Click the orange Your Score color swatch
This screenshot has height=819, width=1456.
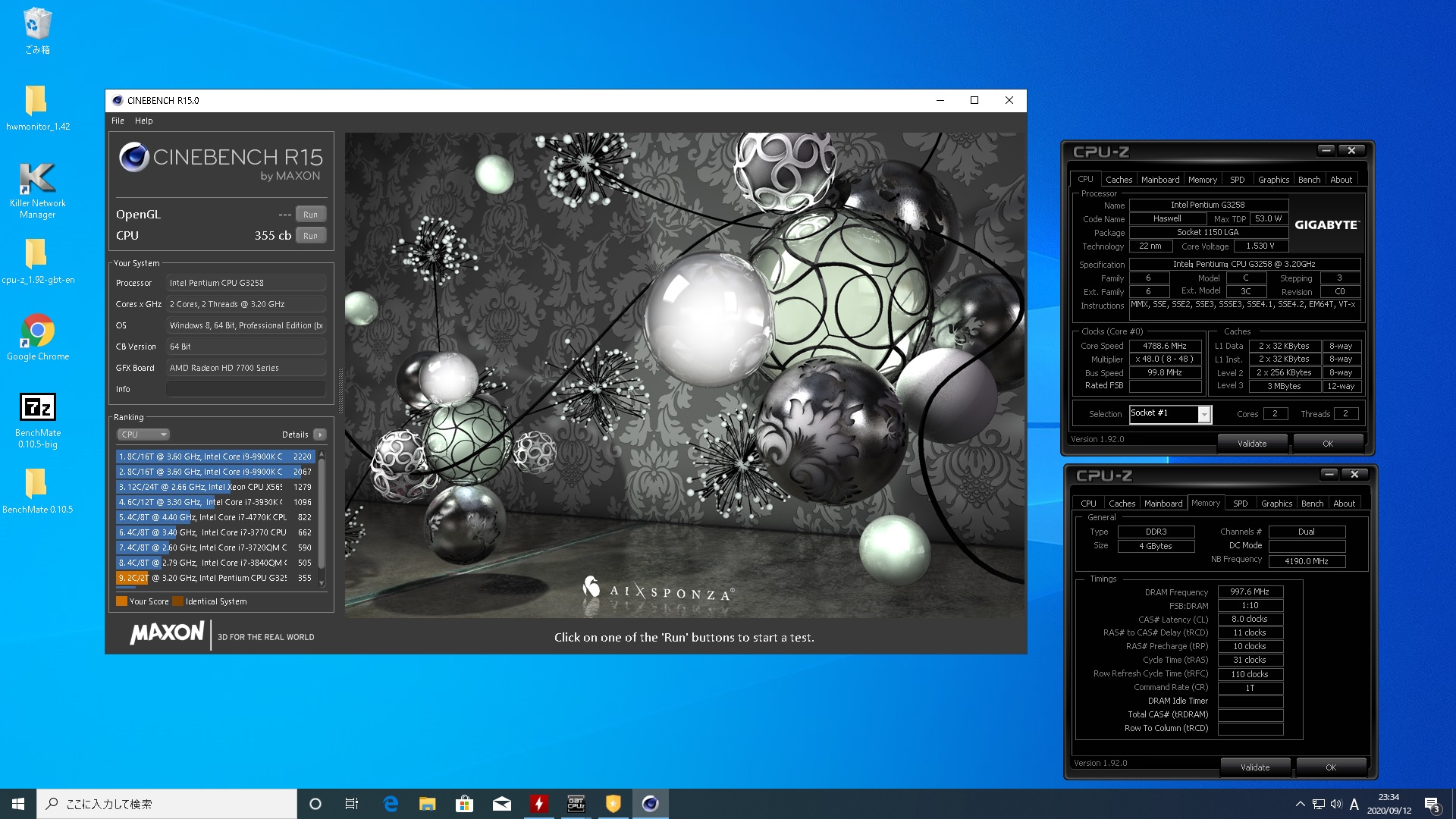click(121, 601)
